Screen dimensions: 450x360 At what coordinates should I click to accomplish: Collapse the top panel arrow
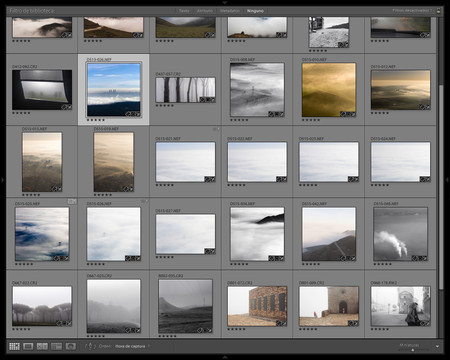click(225, 2)
